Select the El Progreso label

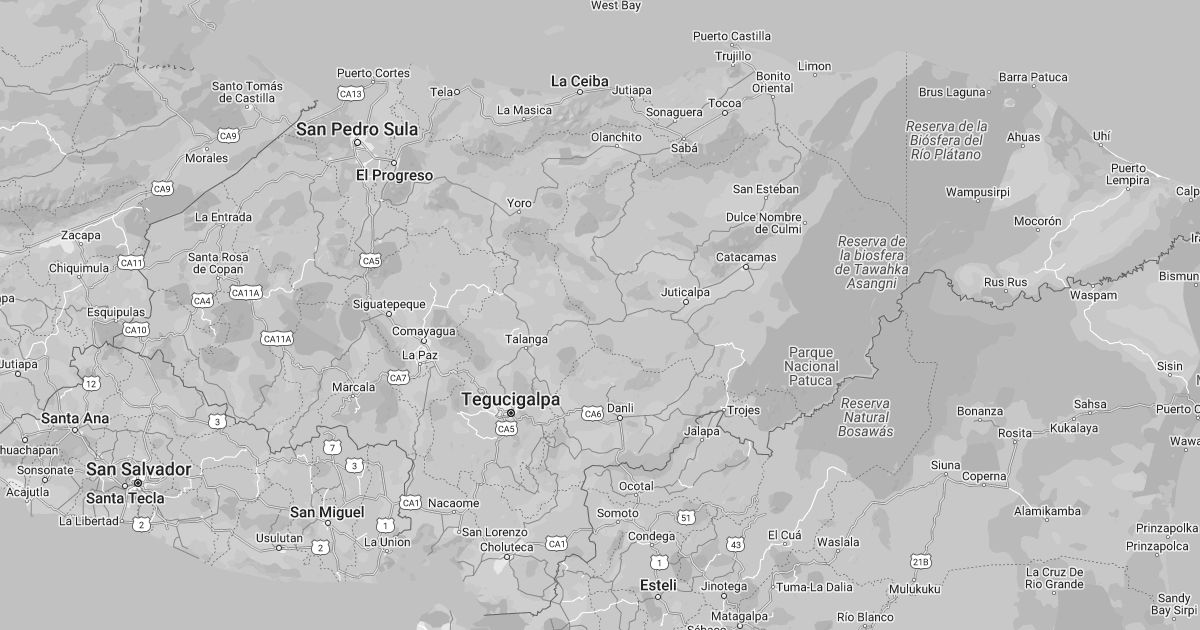tap(395, 175)
